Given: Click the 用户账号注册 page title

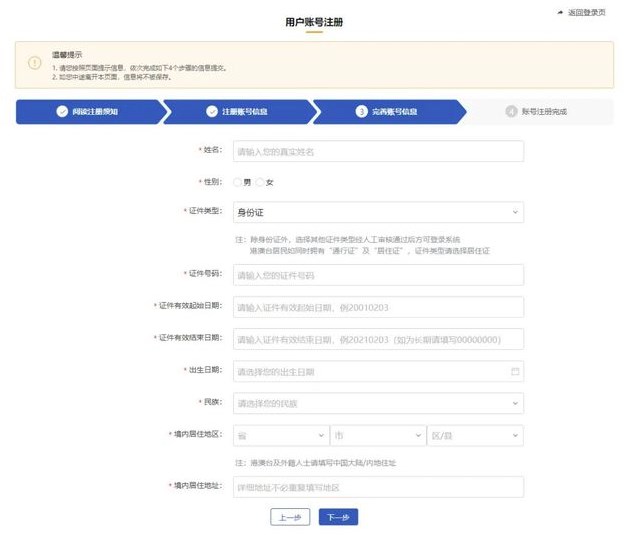Looking at the screenshot, I should 314,22.
